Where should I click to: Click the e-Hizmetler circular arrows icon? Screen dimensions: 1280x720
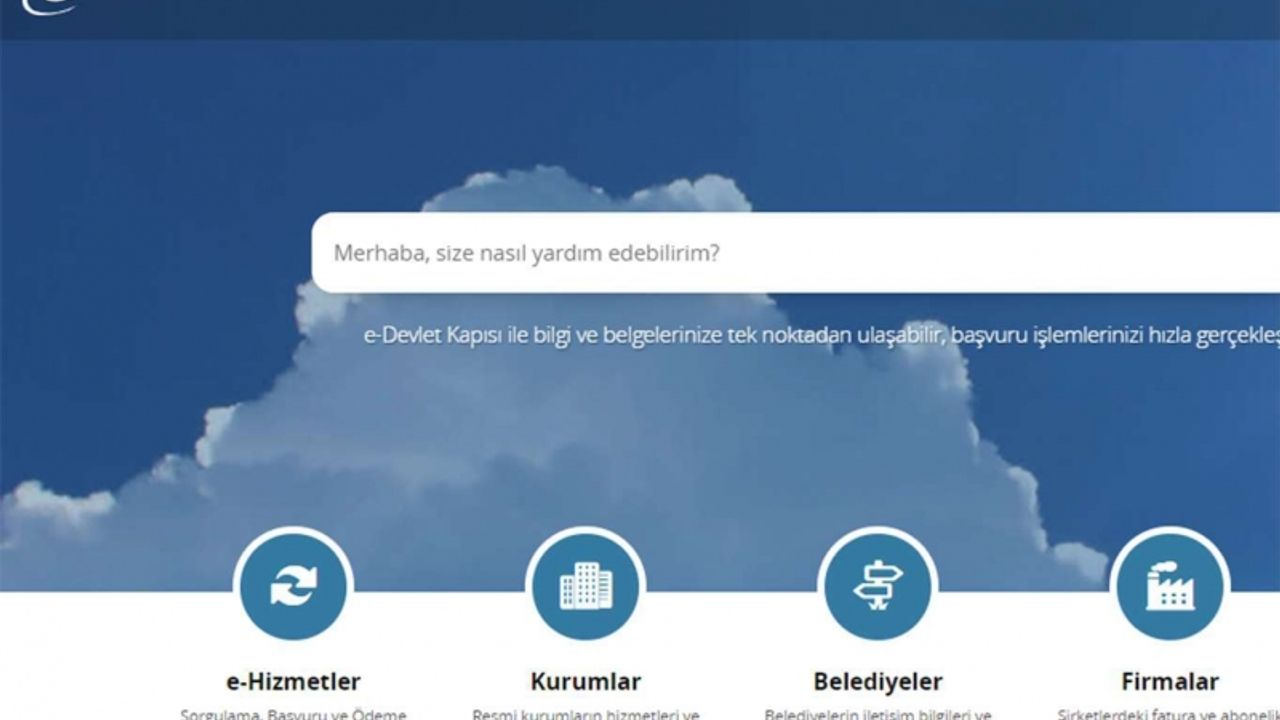293,586
